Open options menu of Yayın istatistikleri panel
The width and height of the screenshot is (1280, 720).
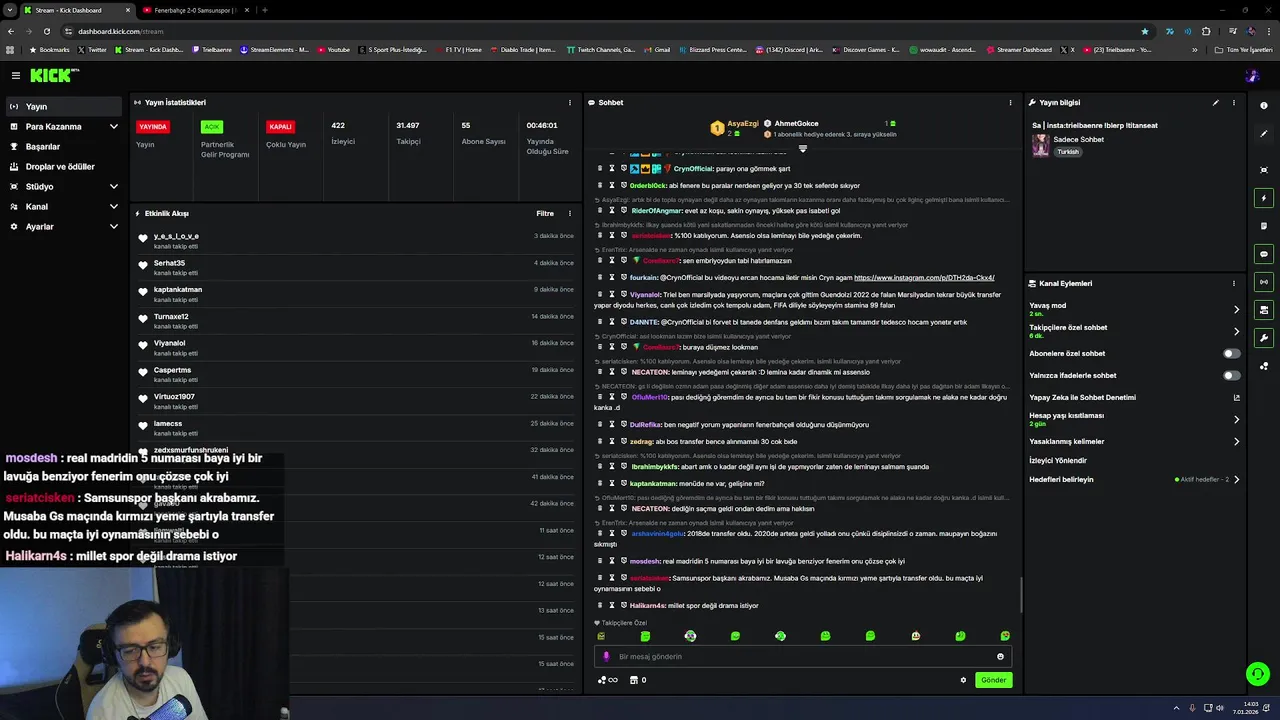tap(570, 102)
